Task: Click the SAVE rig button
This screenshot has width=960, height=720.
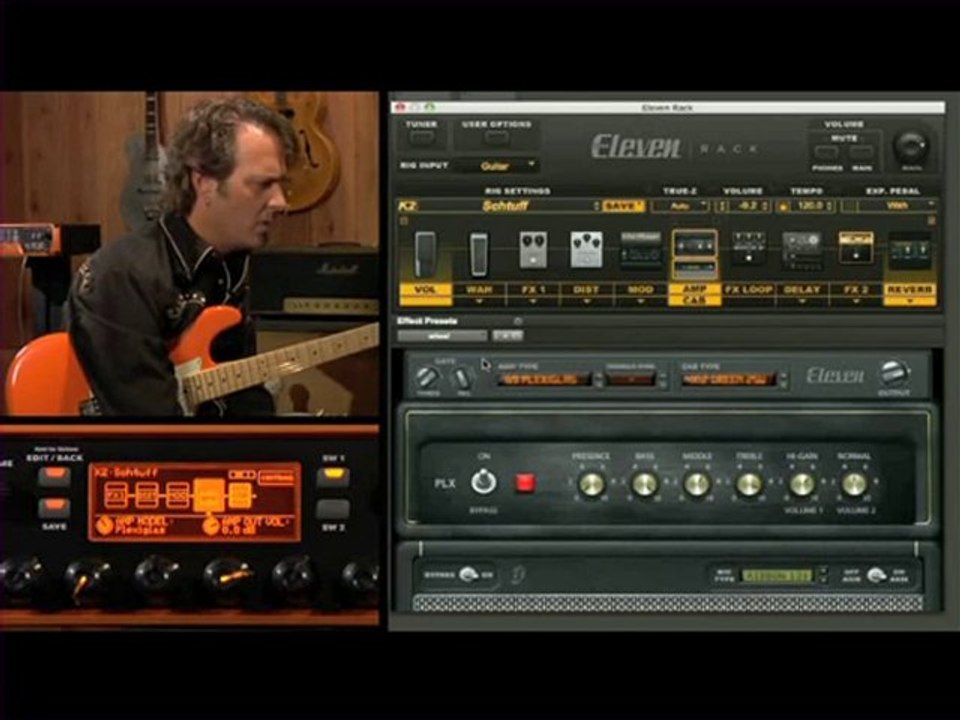Action: tap(623, 206)
